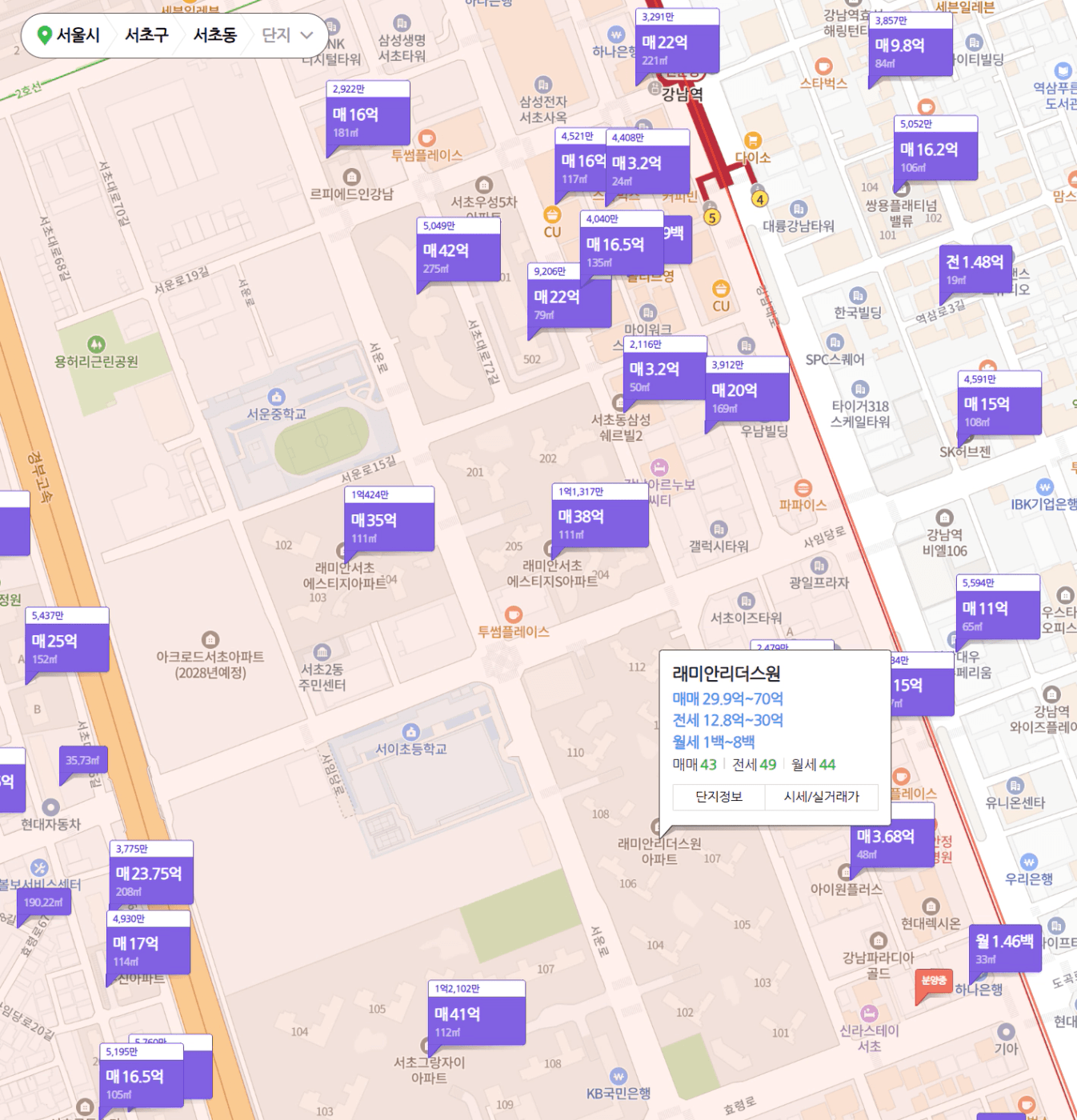Select the 전 1.48억 19㎡ listing marker
The width and height of the screenshot is (1077, 1120).
coord(975,270)
